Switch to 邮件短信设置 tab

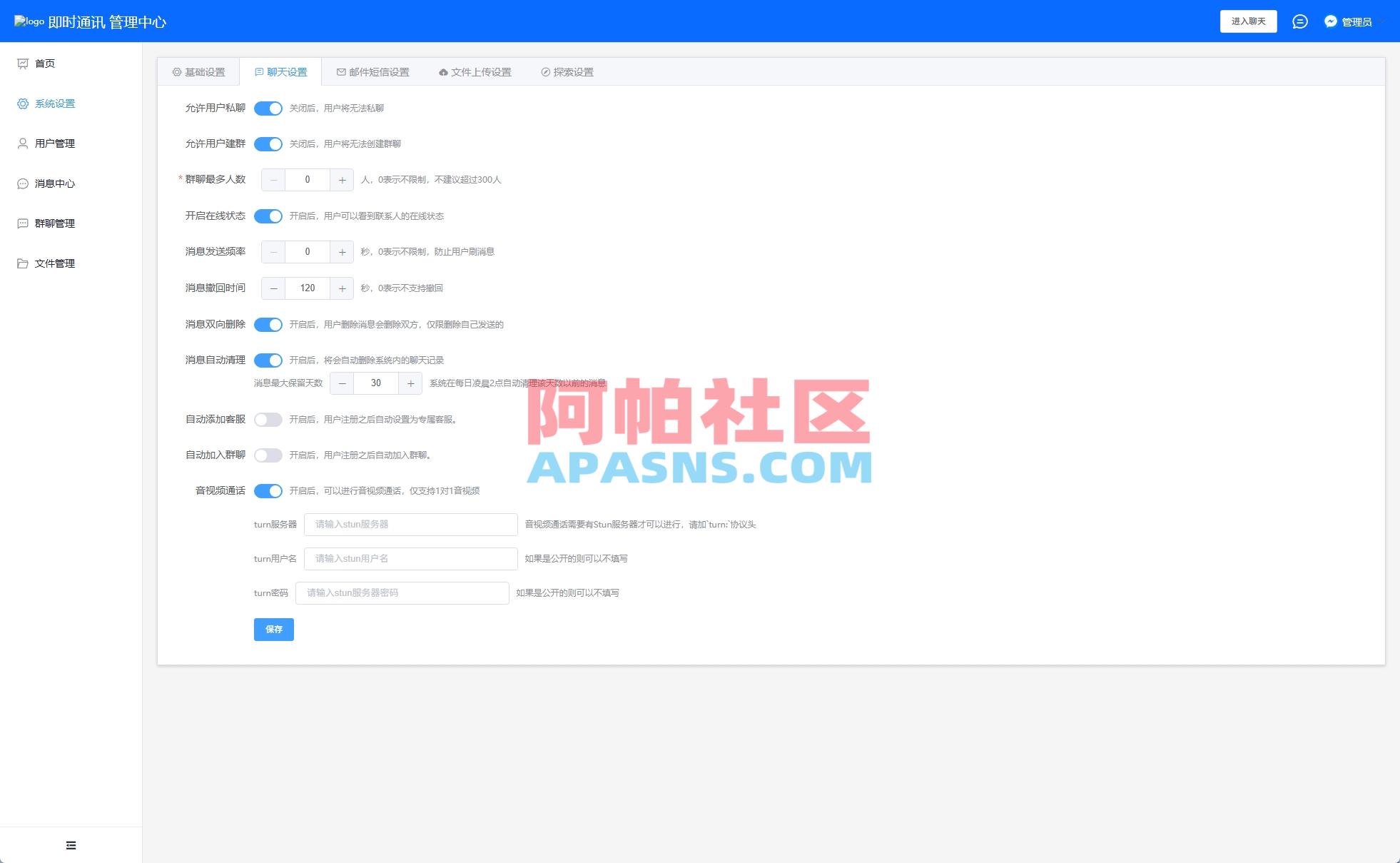[x=374, y=71]
